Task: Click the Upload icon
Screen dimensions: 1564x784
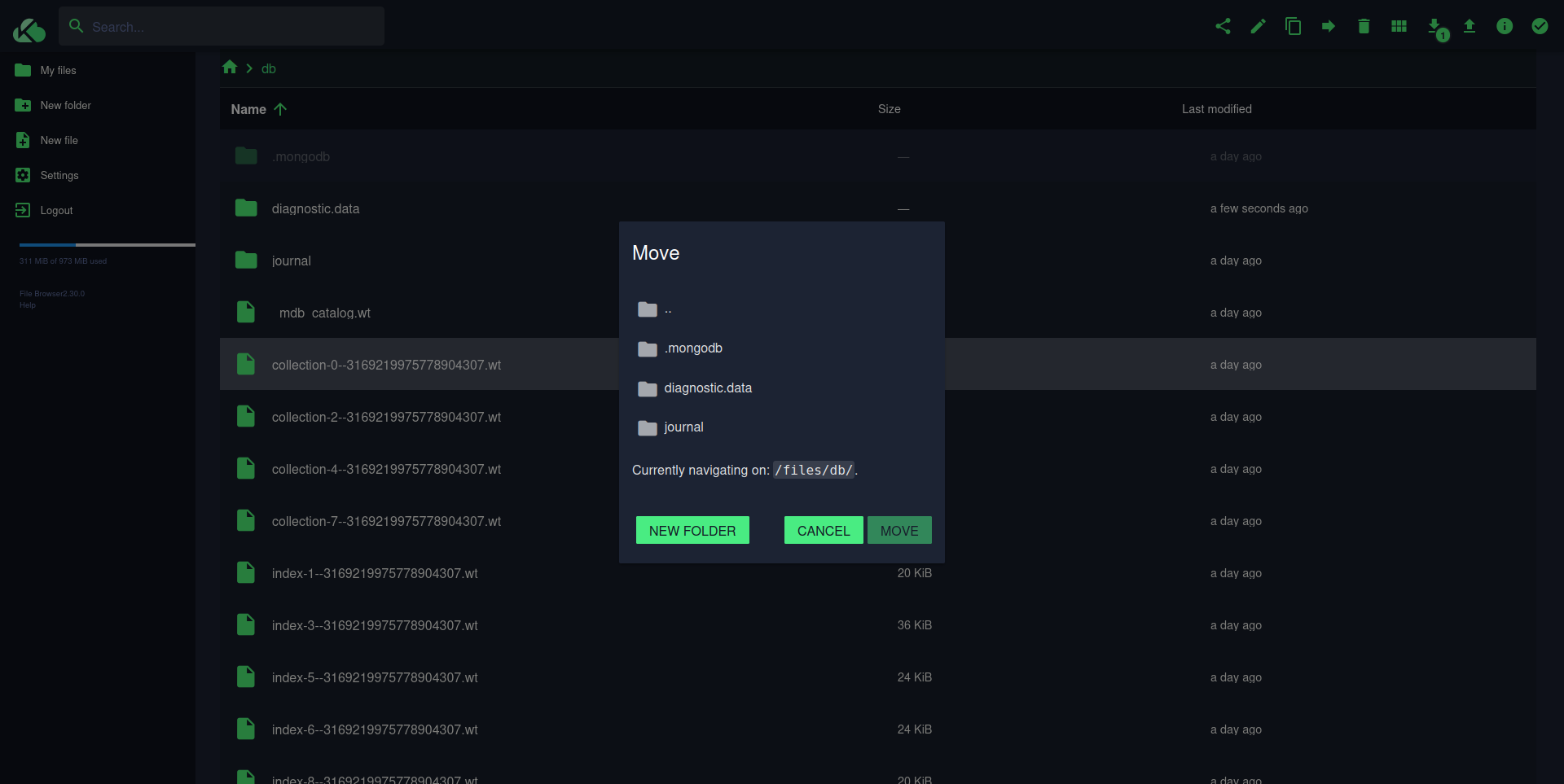Action: click(x=1470, y=26)
